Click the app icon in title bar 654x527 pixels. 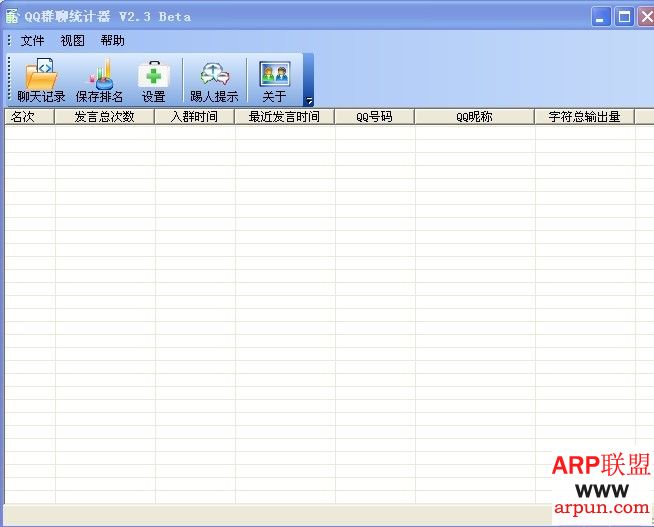pos(12,16)
